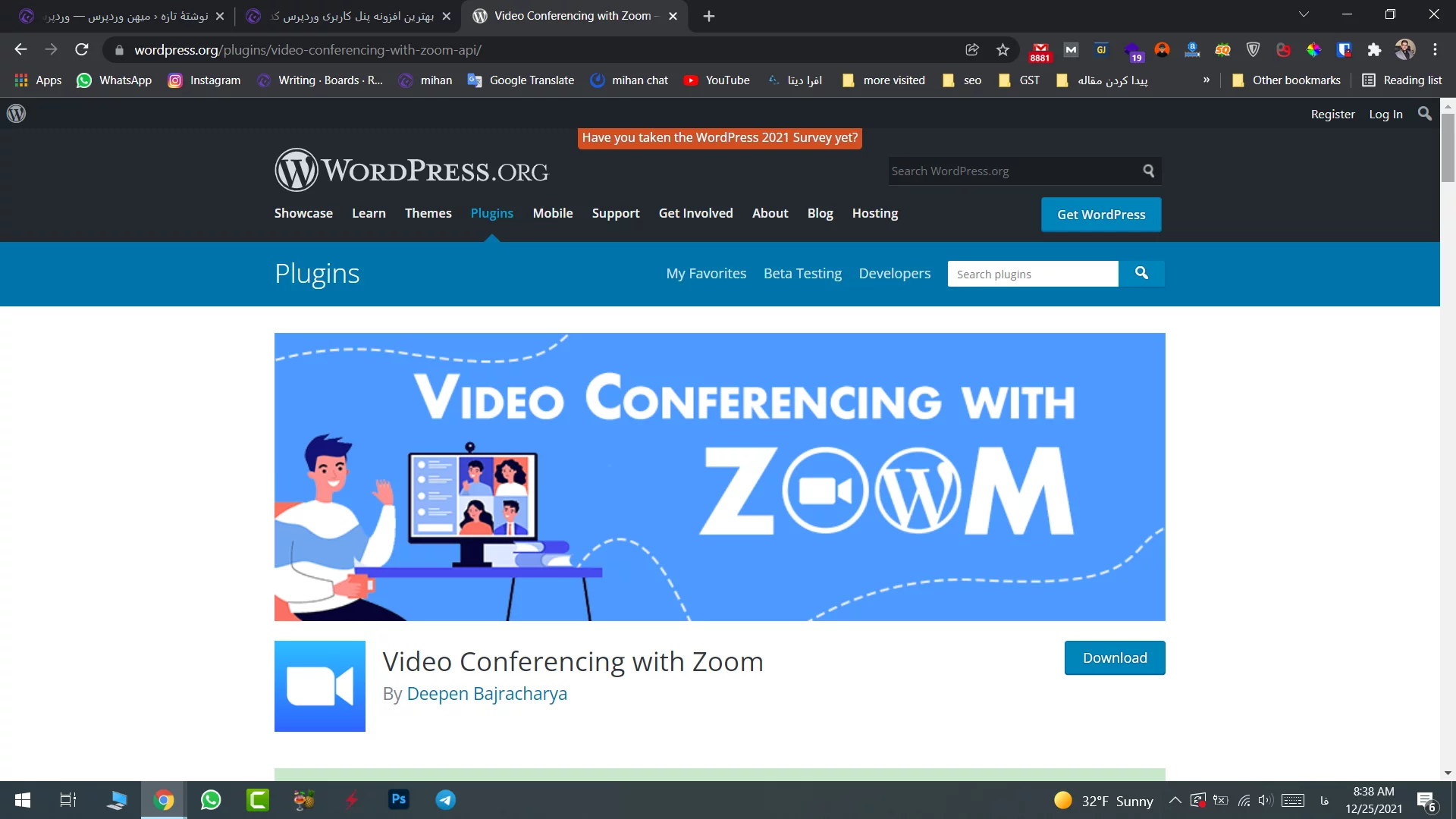1456x819 pixels.
Task: Click the search icon in the WordPress.org search bar
Action: point(1148,171)
